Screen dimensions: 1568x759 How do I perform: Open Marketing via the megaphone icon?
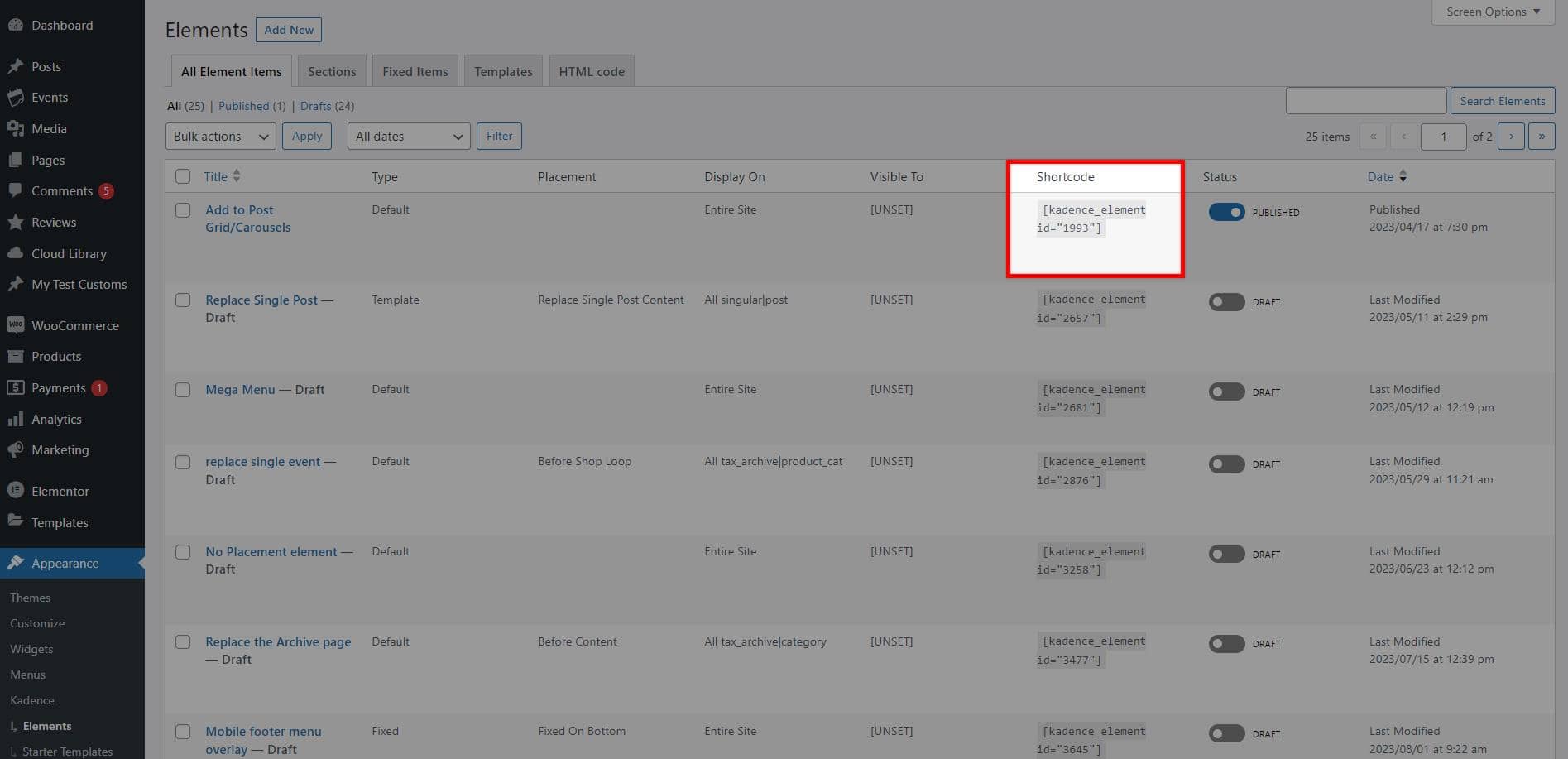(16, 449)
